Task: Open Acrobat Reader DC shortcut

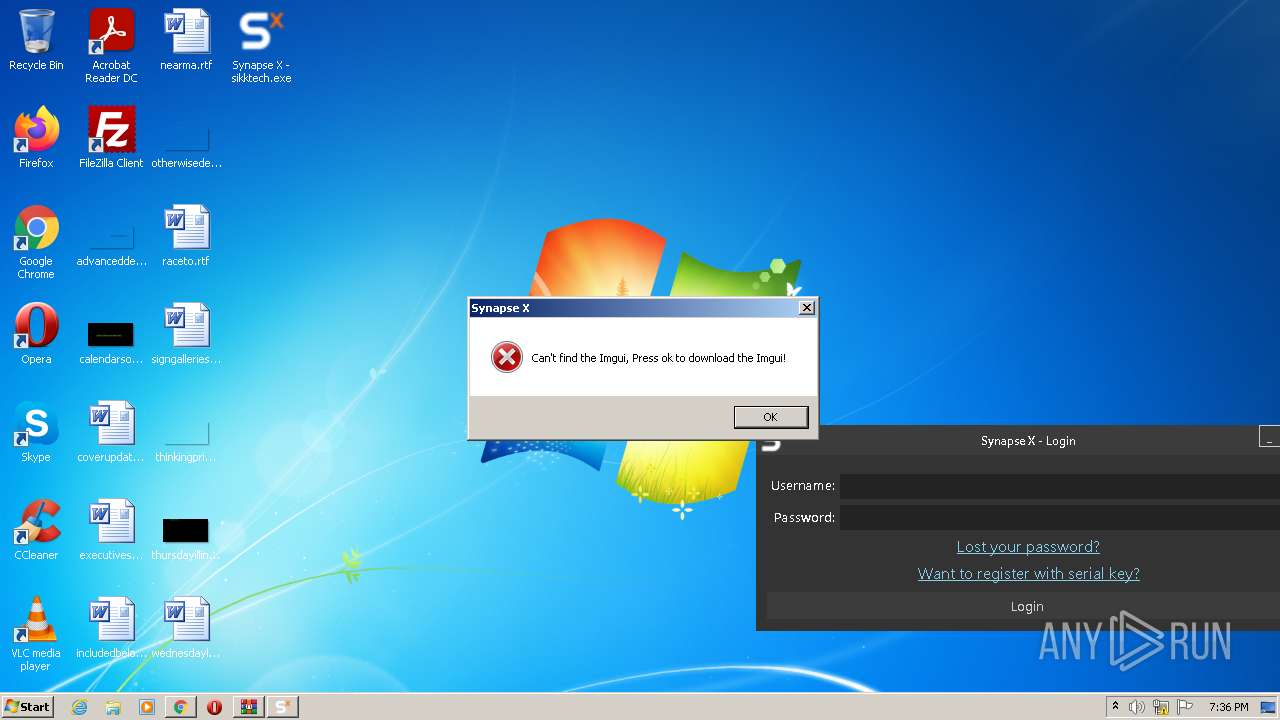Action: [x=111, y=46]
